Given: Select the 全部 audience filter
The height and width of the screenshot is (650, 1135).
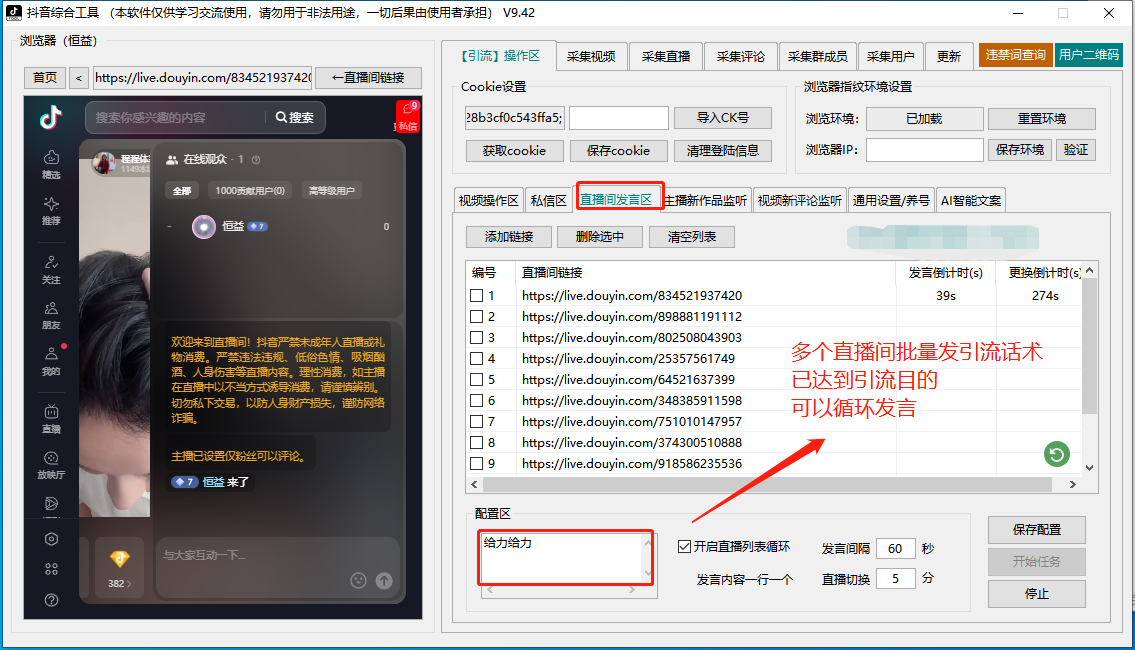Looking at the screenshot, I should tap(182, 189).
